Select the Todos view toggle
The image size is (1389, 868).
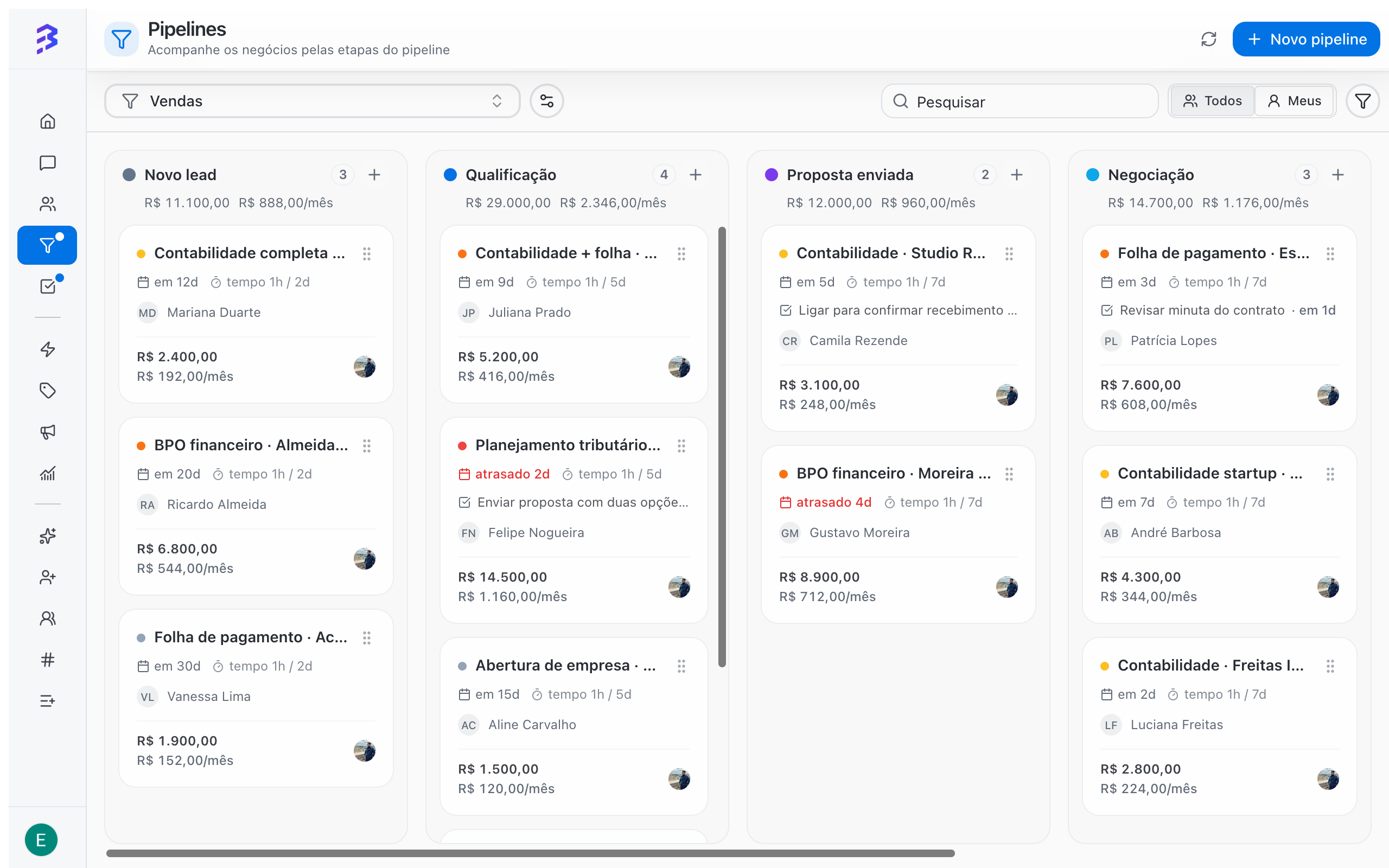coord(1212,101)
